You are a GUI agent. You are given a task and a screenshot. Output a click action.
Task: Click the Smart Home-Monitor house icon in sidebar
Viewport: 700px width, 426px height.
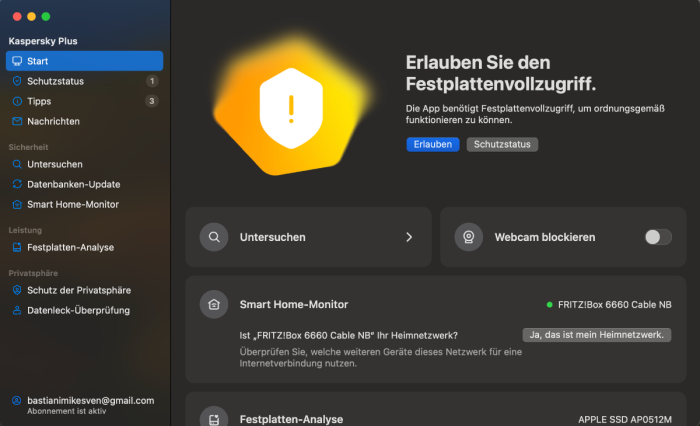pyautogui.click(x=17, y=205)
